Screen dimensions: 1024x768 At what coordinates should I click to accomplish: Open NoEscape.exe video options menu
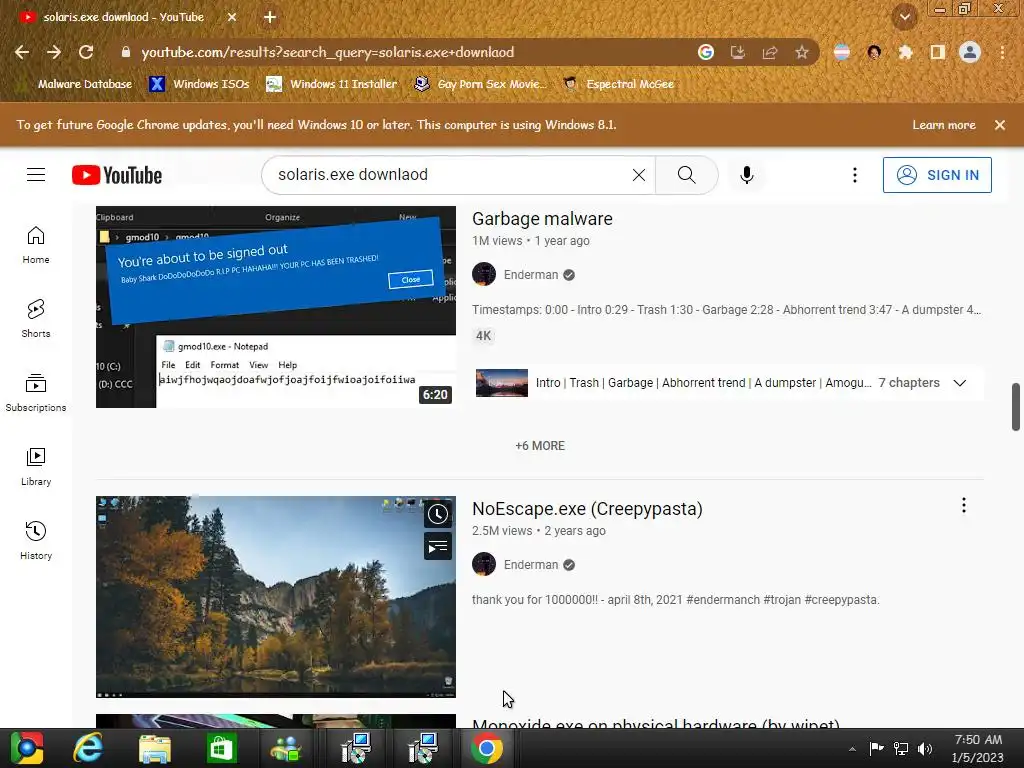tap(963, 505)
